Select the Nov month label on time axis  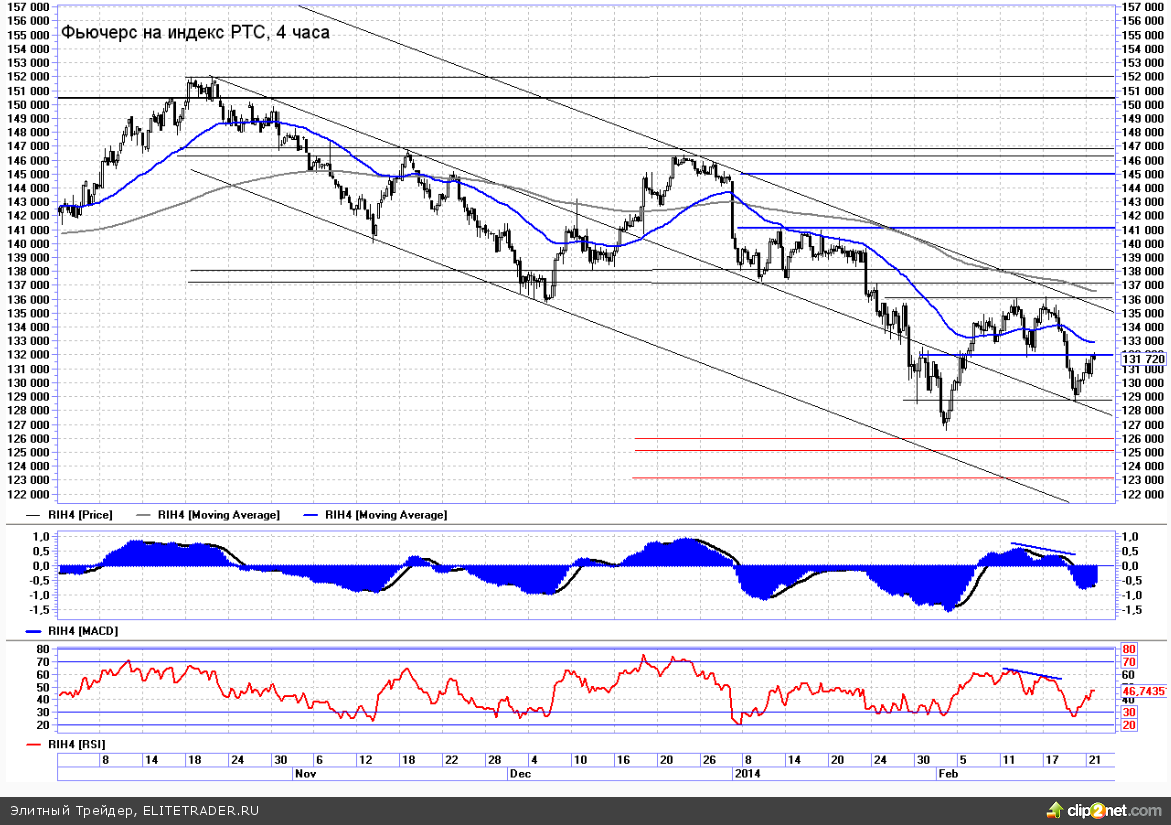305,774
